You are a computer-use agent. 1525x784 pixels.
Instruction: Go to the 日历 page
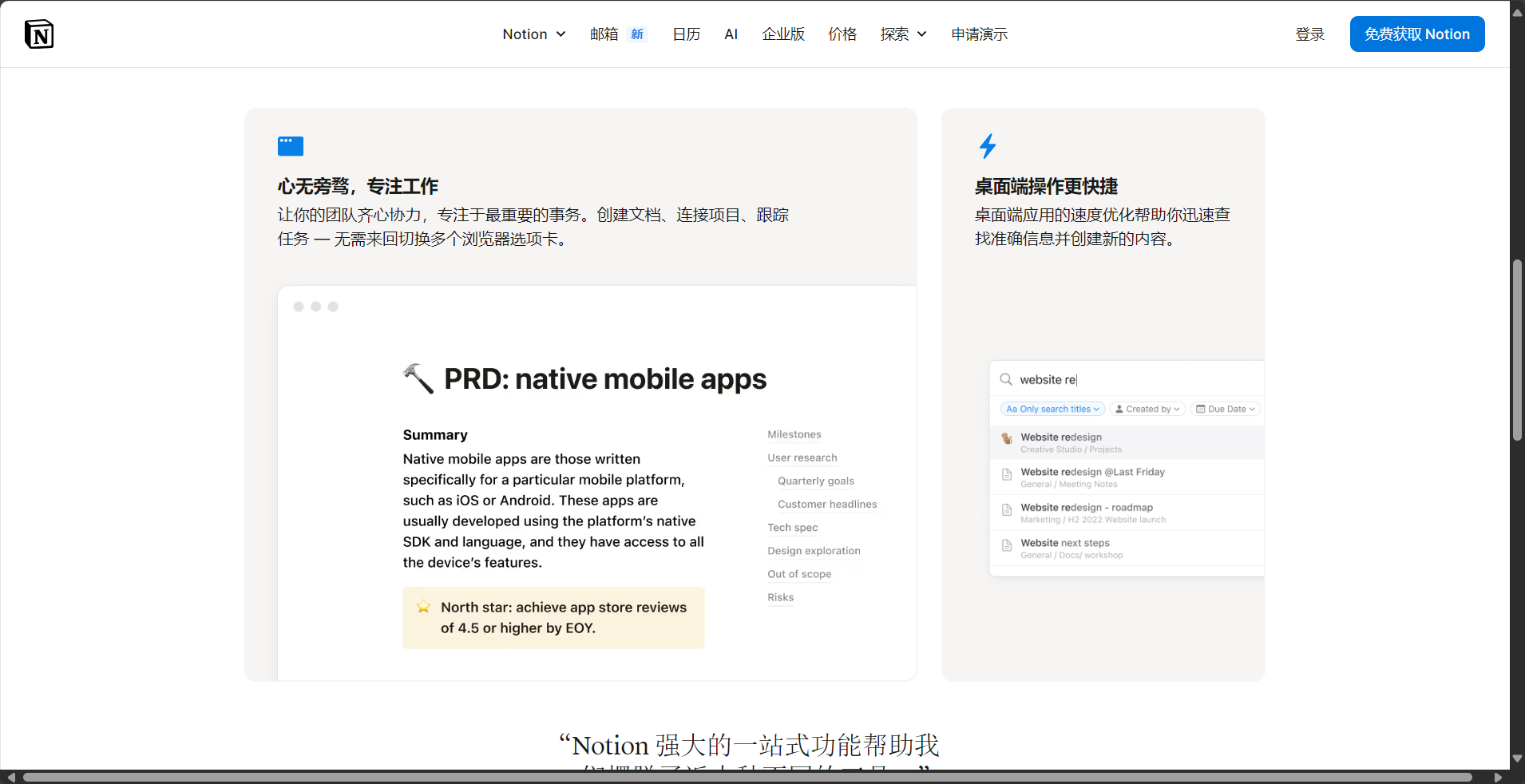point(686,34)
